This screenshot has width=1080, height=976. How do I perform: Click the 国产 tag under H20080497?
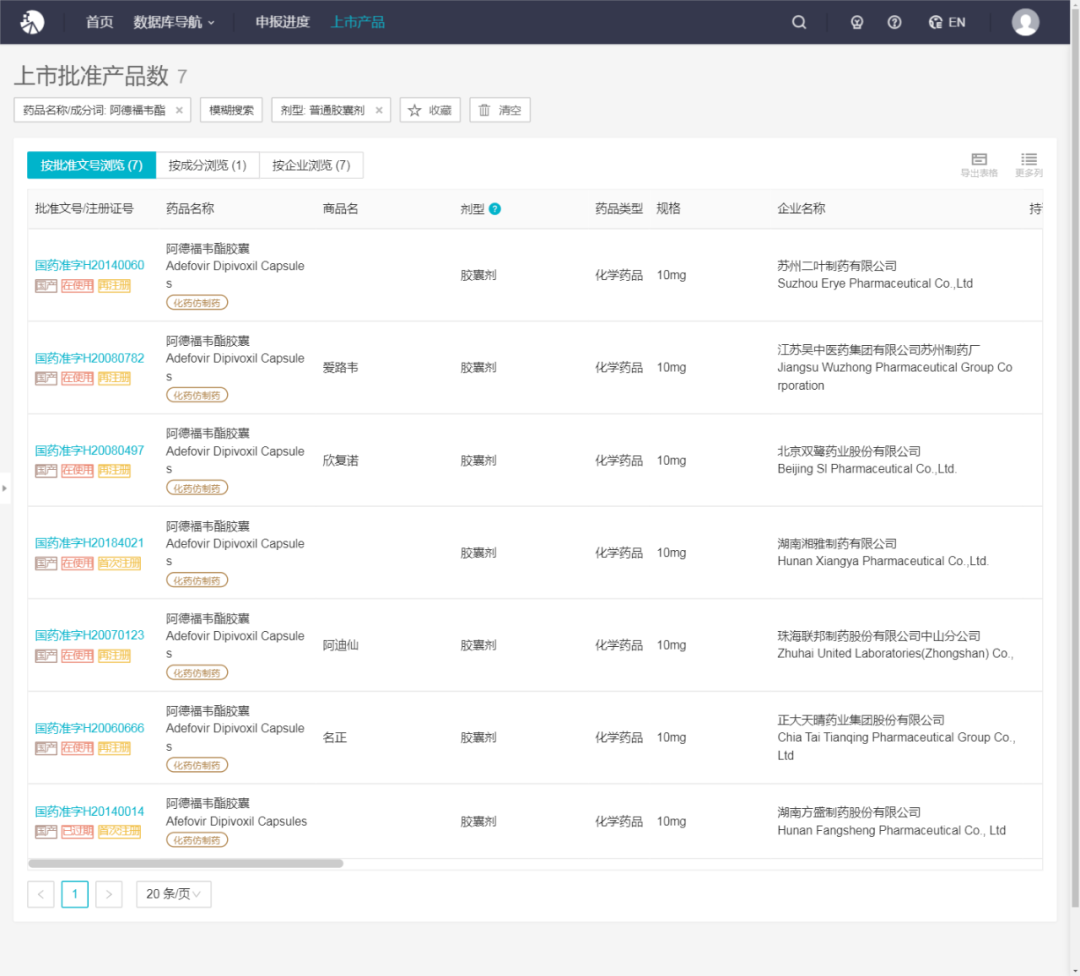point(46,470)
